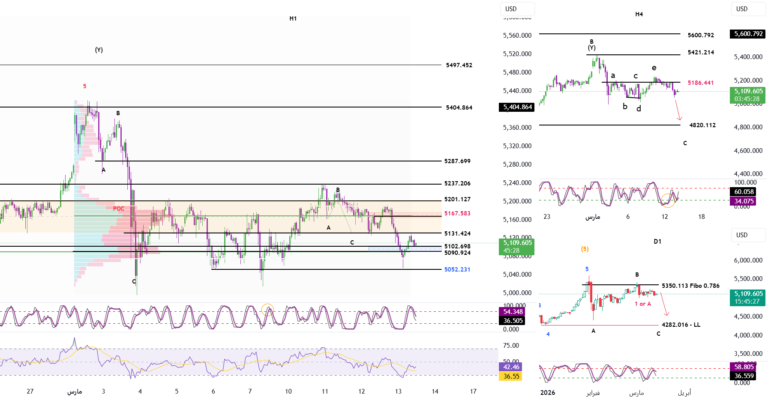The image size is (768, 400).
Task: Click the 5,600.792 price tag on H4 axis
Action: pos(749,34)
